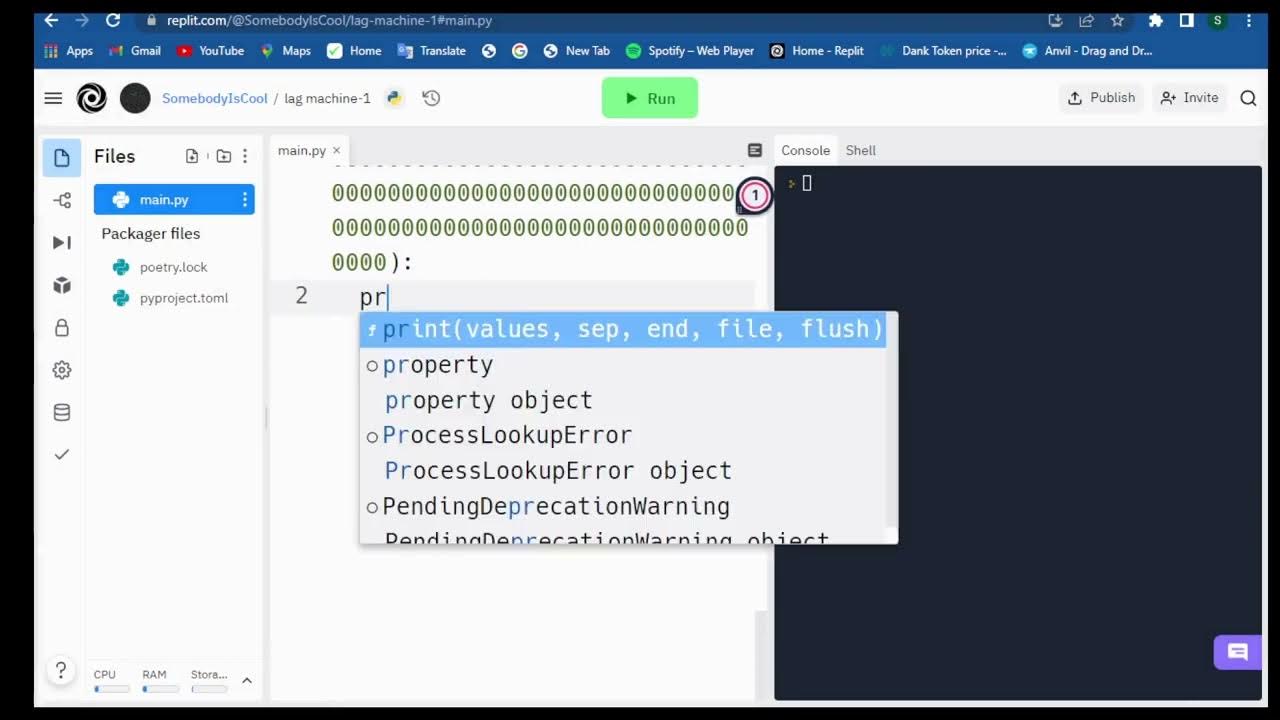The image size is (1280, 720).
Task: Select the Files sidebar icon
Action: 62,158
